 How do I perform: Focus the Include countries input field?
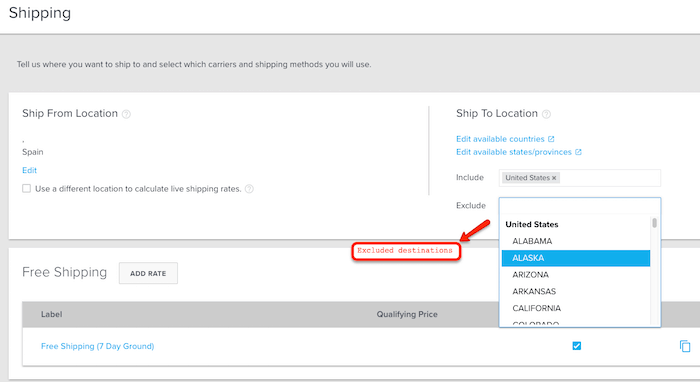pos(579,178)
